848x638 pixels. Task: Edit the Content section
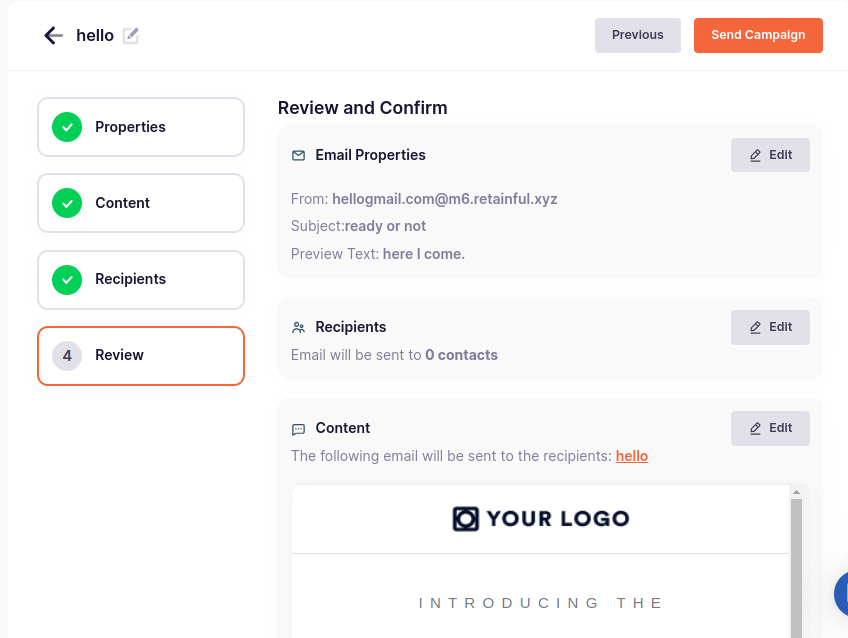coord(770,428)
